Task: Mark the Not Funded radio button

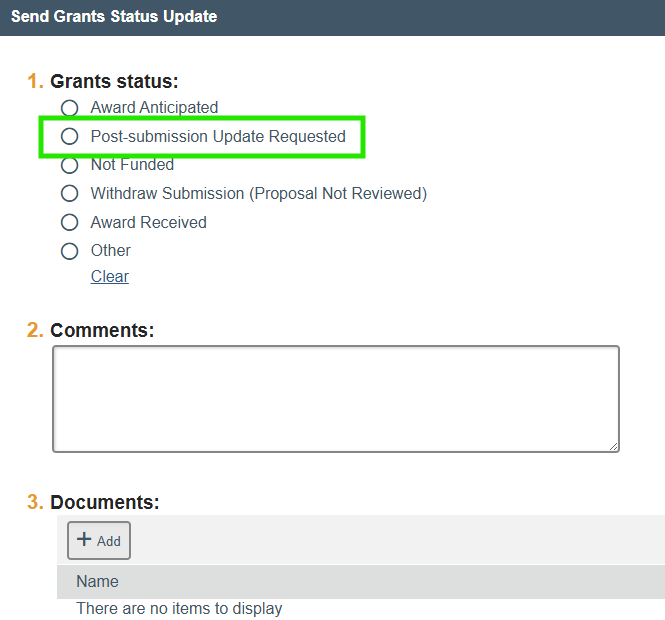Action: [69, 165]
